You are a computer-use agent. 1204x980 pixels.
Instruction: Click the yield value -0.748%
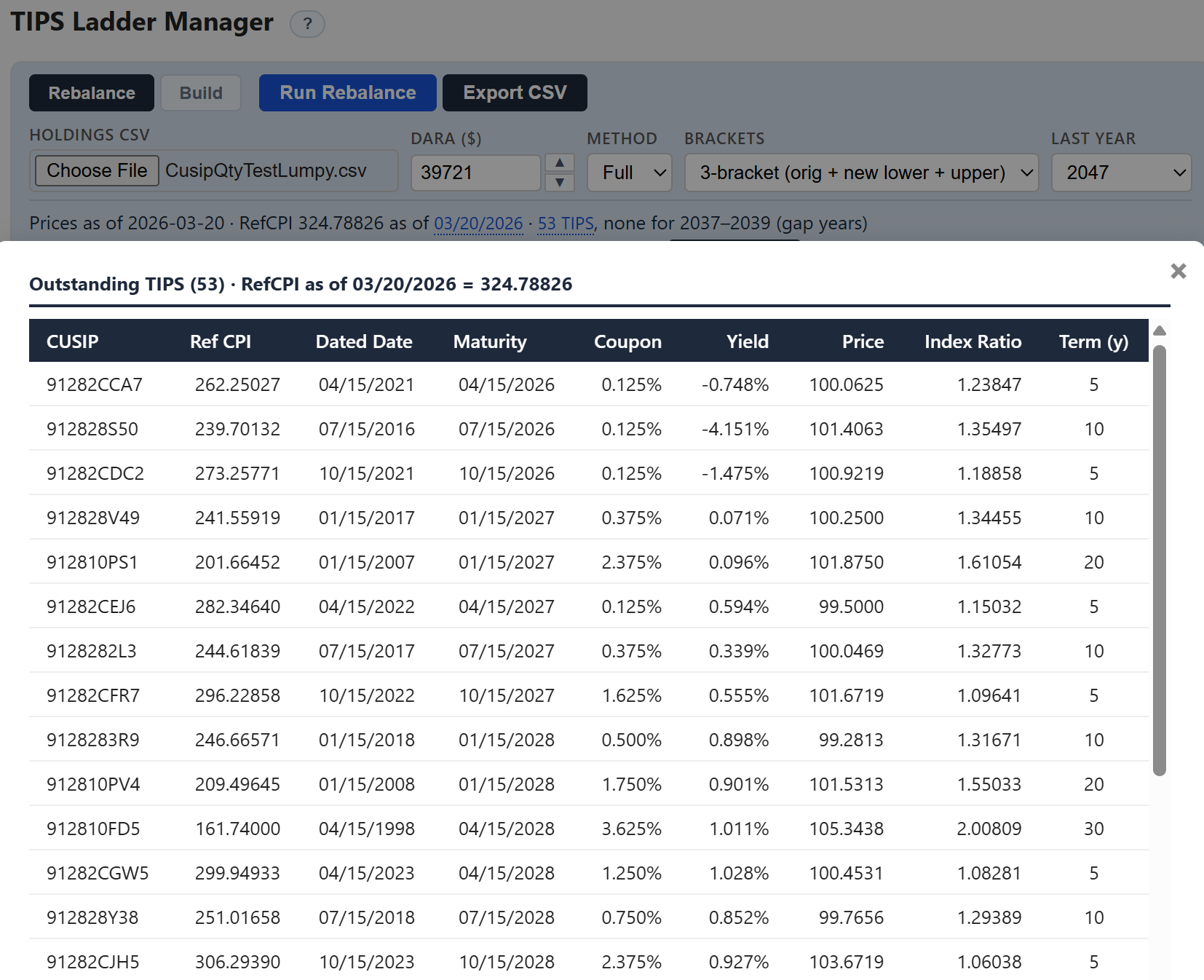735,384
